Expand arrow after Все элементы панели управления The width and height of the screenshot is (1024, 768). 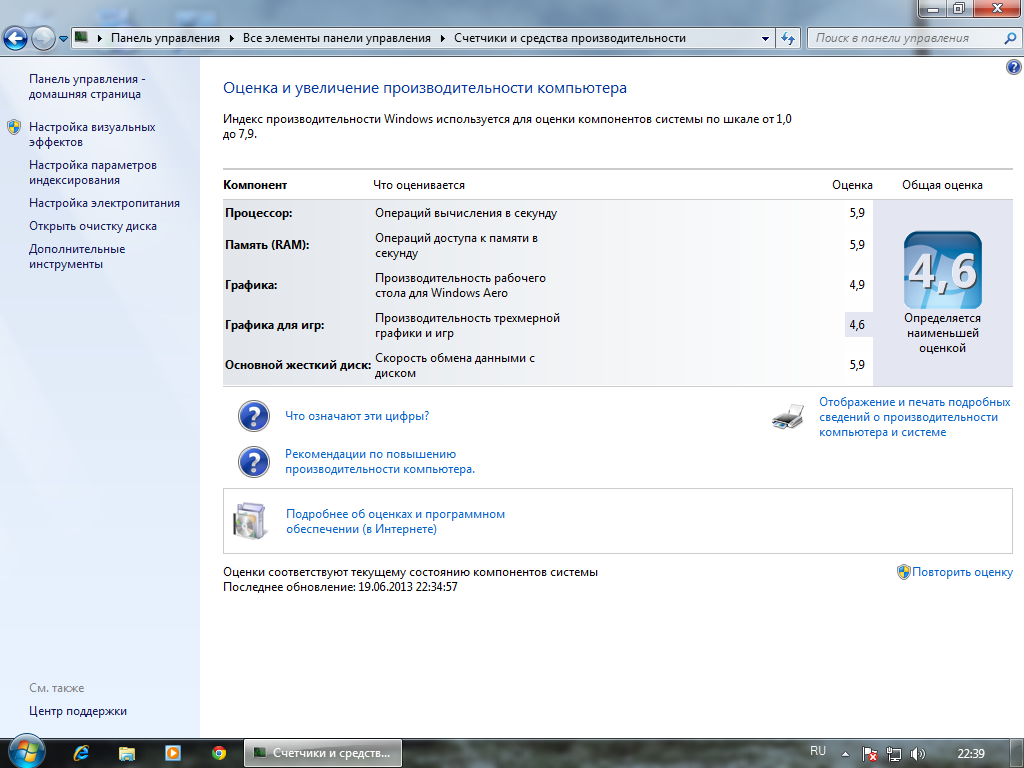click(x=443, y=39)
